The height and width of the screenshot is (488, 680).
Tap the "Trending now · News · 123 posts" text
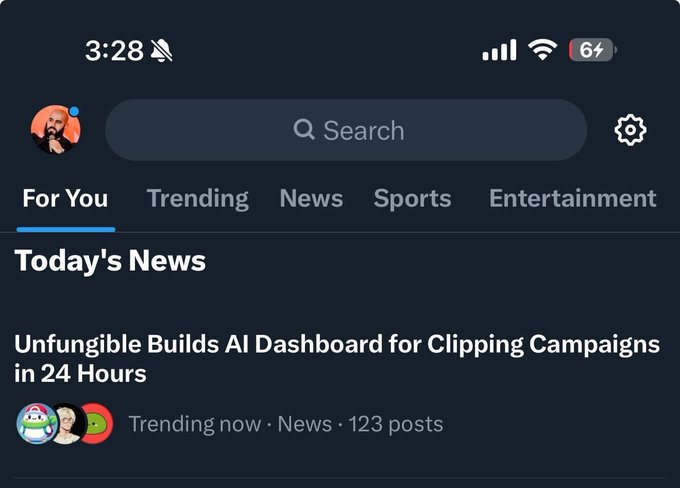coord(286,424)
